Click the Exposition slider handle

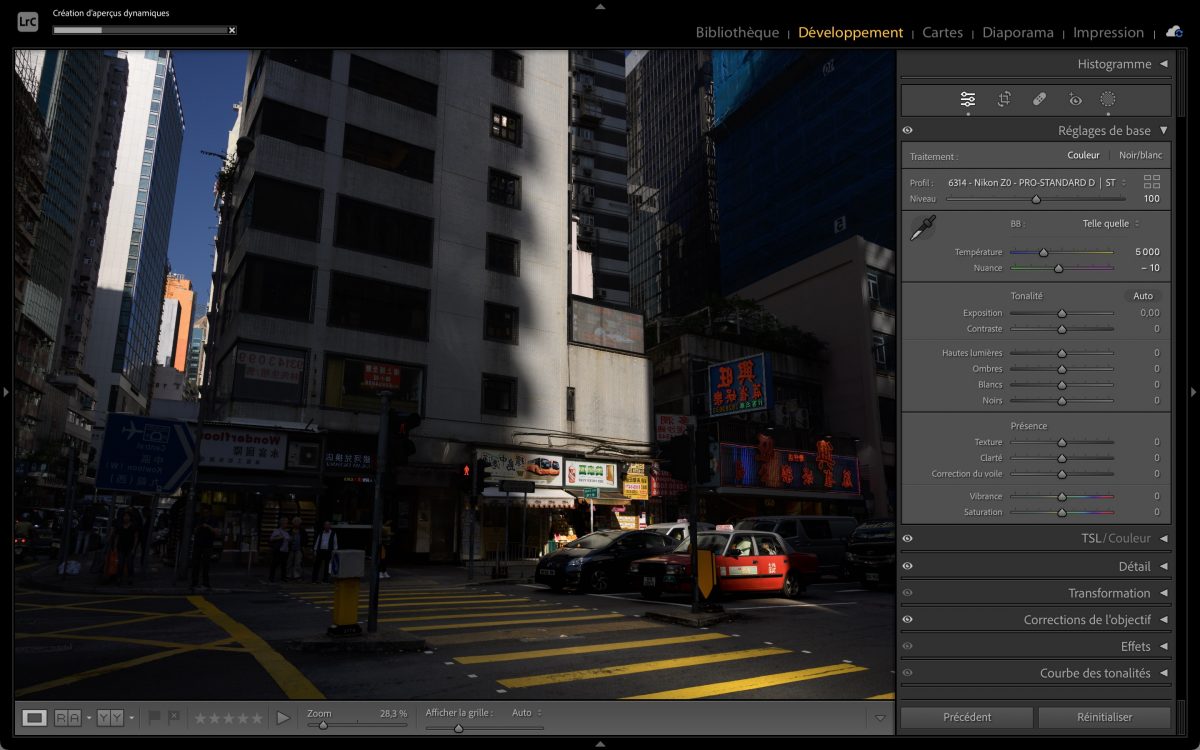point(1062,313)
